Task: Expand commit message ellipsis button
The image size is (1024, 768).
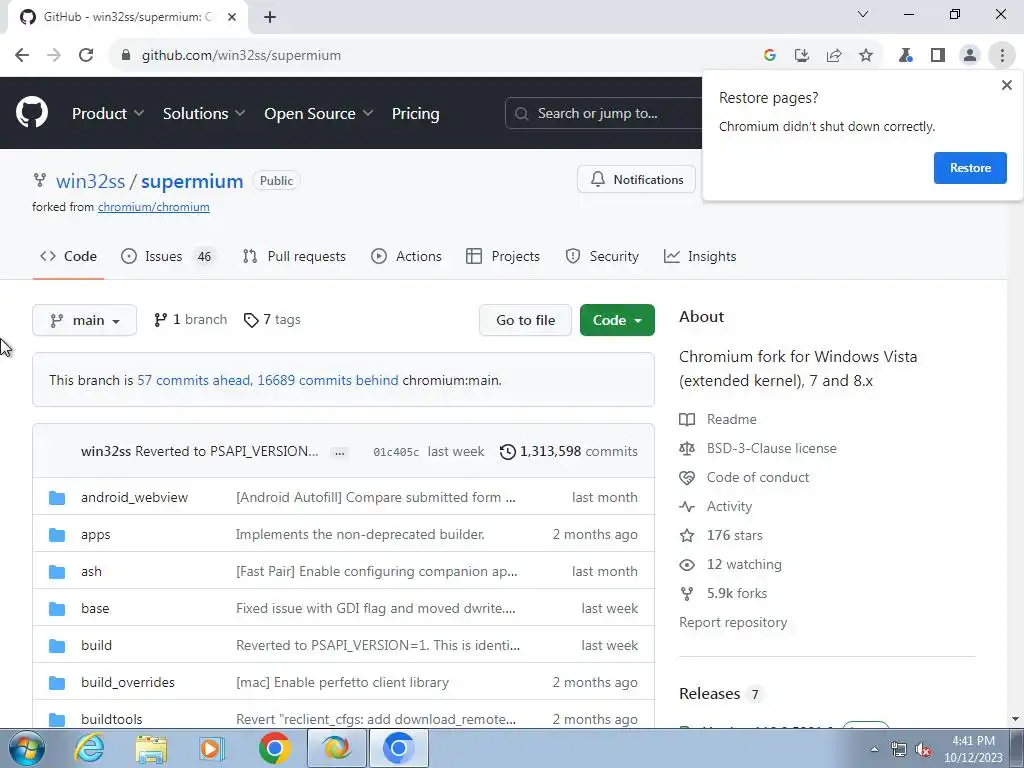Action: point(340,452)
